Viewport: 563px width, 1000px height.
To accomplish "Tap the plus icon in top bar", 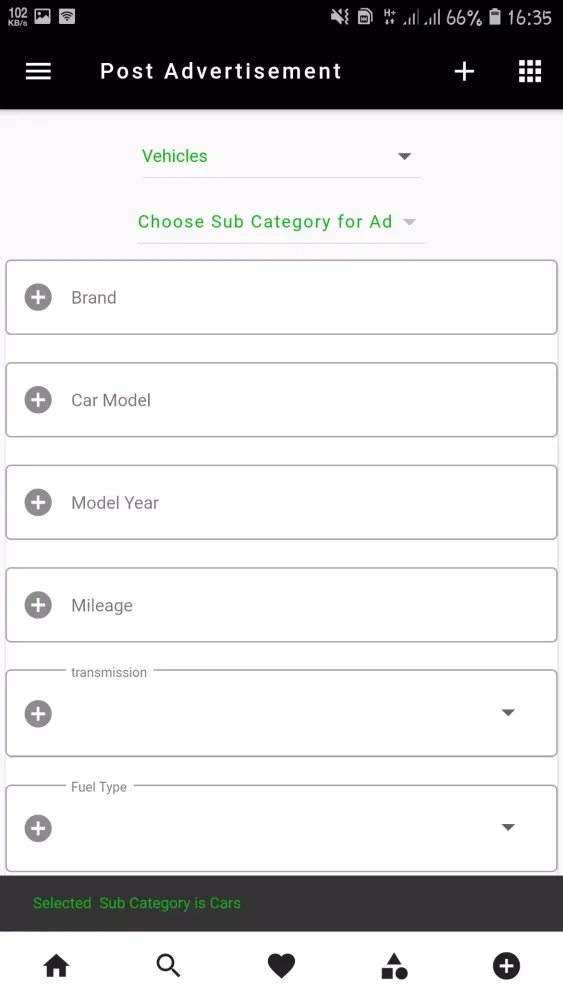I will pyautogui.click(x=464, y=71).
